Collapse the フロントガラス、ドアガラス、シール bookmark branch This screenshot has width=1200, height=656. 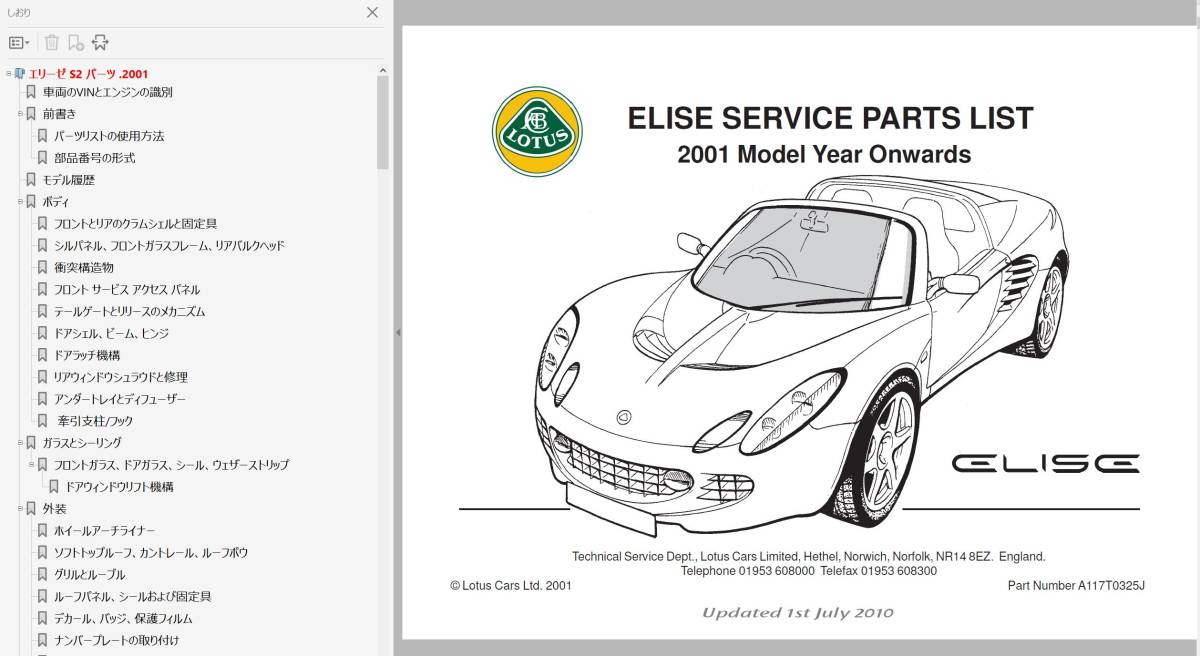coord(31,464)
